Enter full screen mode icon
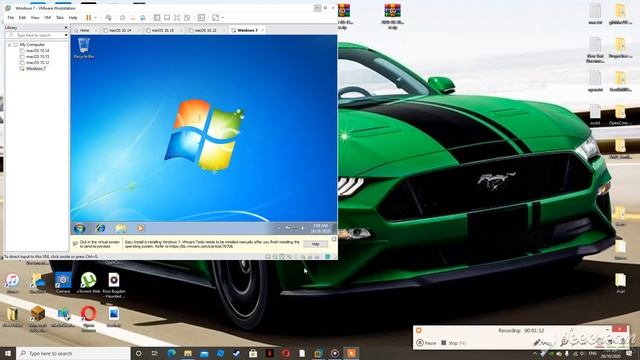This screenshot has width=640, height=360. (x=177, y=18)
